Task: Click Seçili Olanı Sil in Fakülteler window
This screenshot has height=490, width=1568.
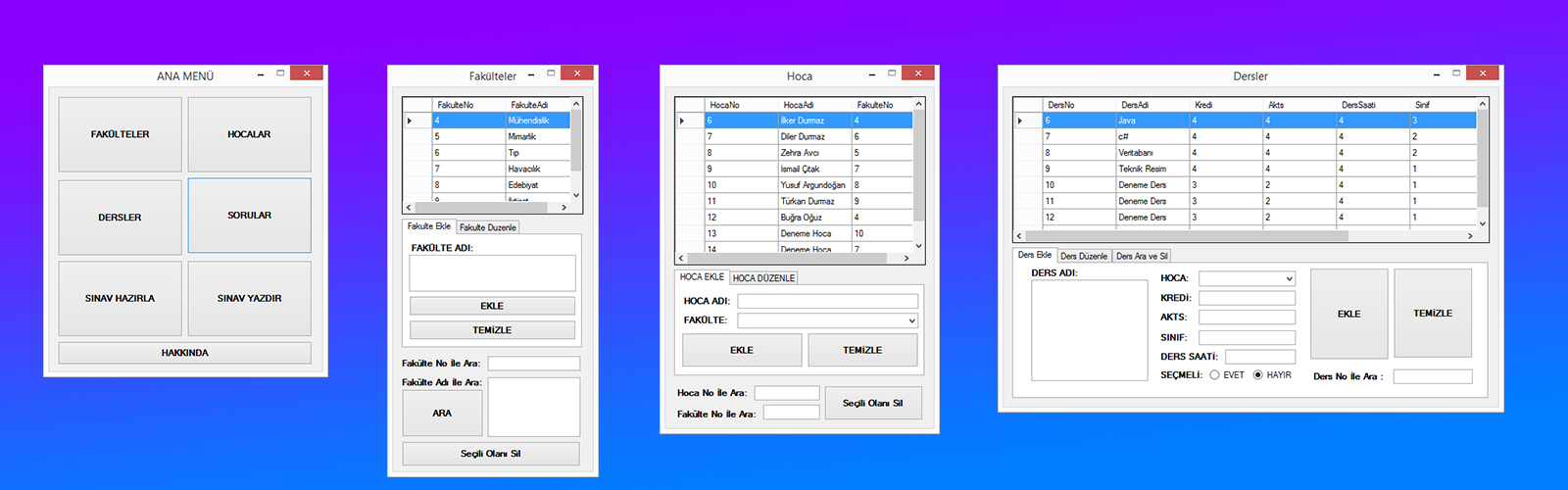Action: [491, 454]
